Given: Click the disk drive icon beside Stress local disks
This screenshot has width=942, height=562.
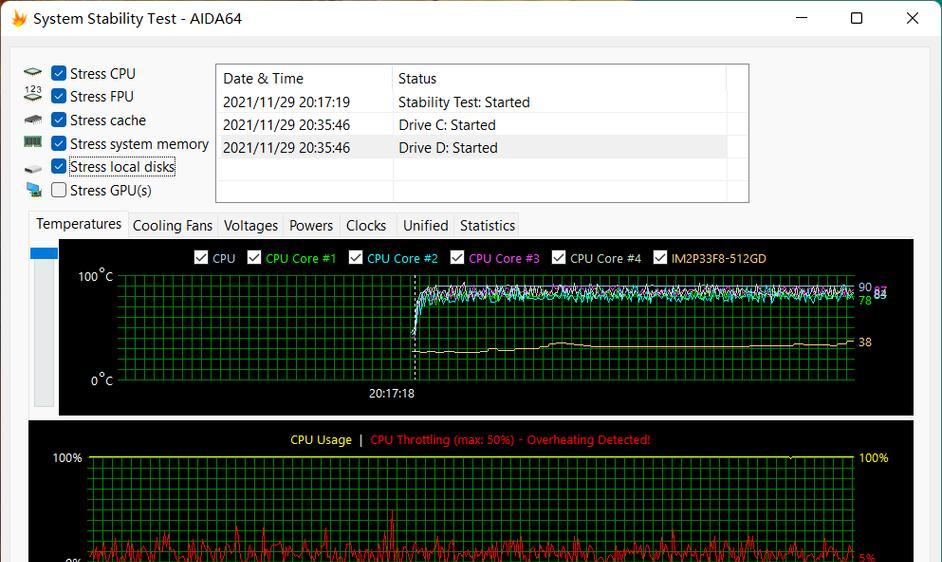Looking at the screenshot, I should (32, 169).
